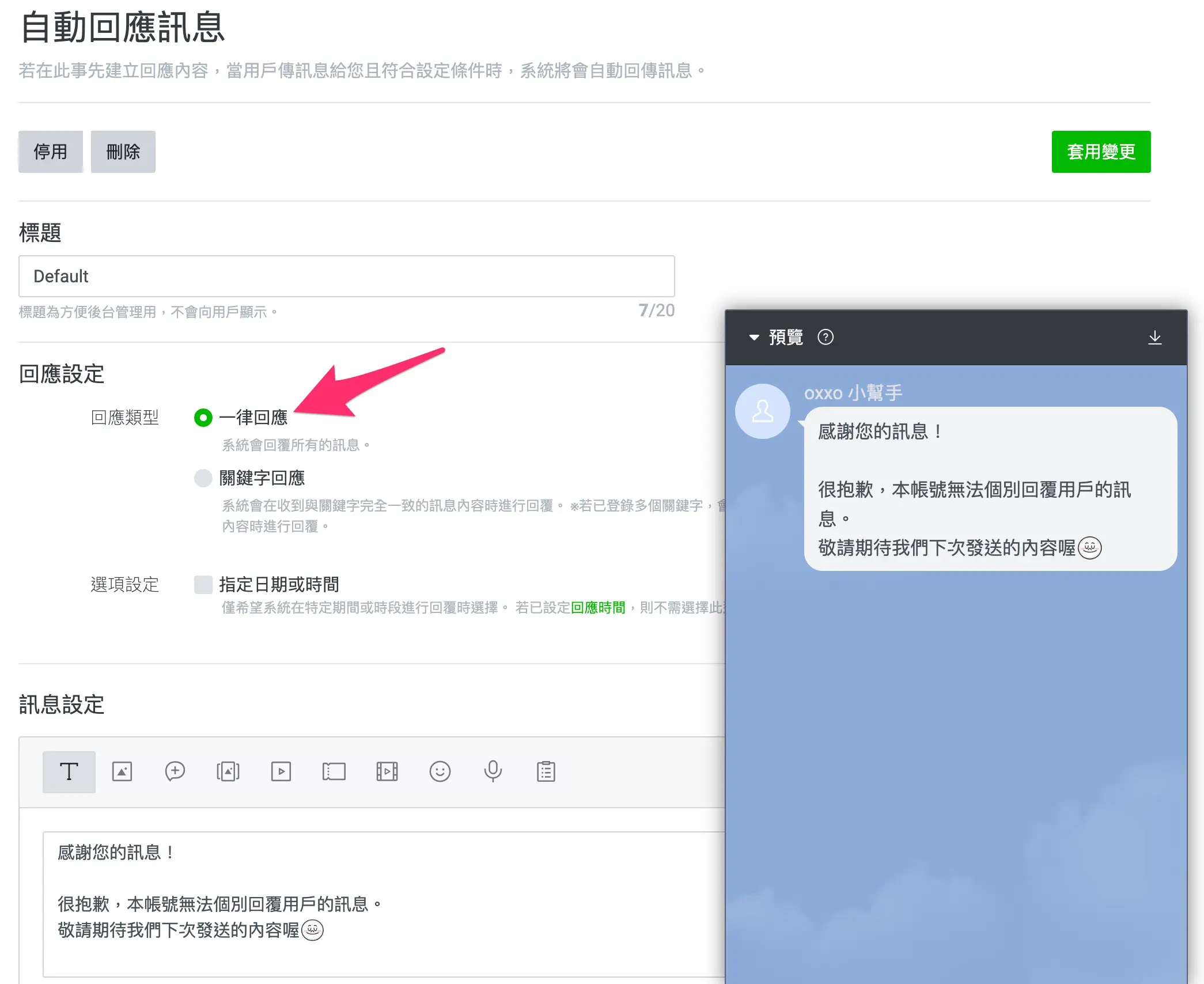1204x984 pixels.
Task: Insert a photo into the message
Action: coord(122,772)
